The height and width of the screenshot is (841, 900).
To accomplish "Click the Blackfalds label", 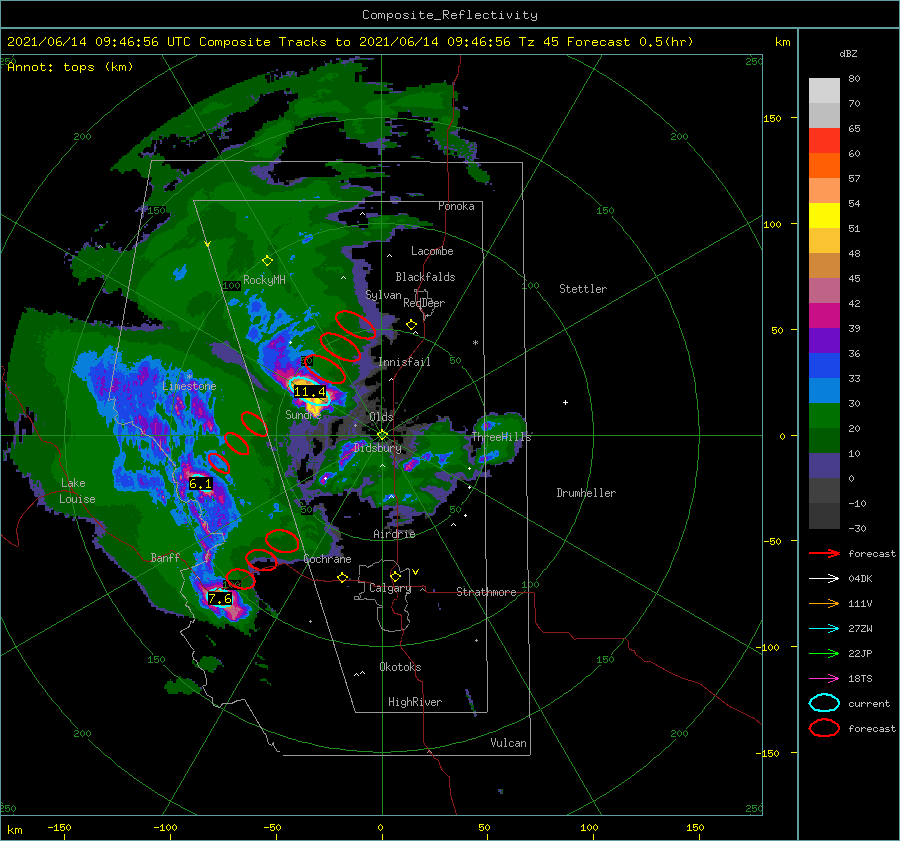I will [425, 277].
